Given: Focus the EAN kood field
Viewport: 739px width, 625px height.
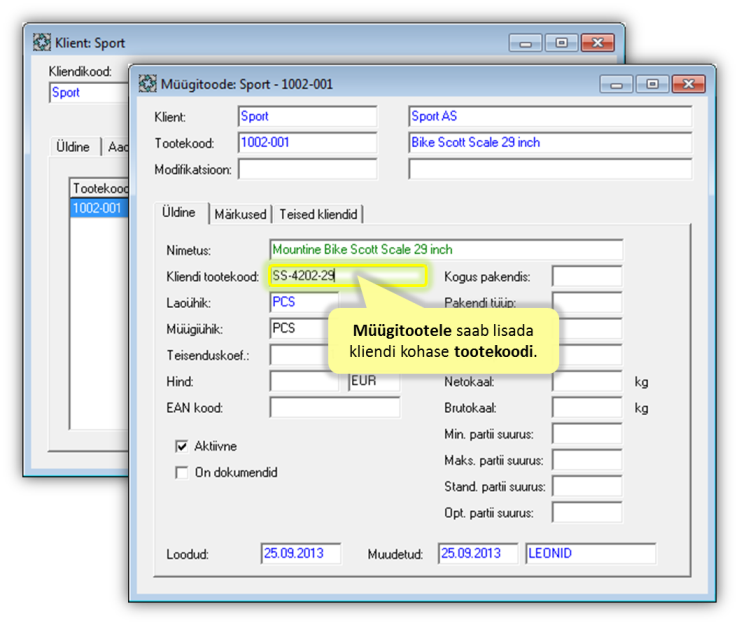Looking at the screenshot, I should 335,408.
